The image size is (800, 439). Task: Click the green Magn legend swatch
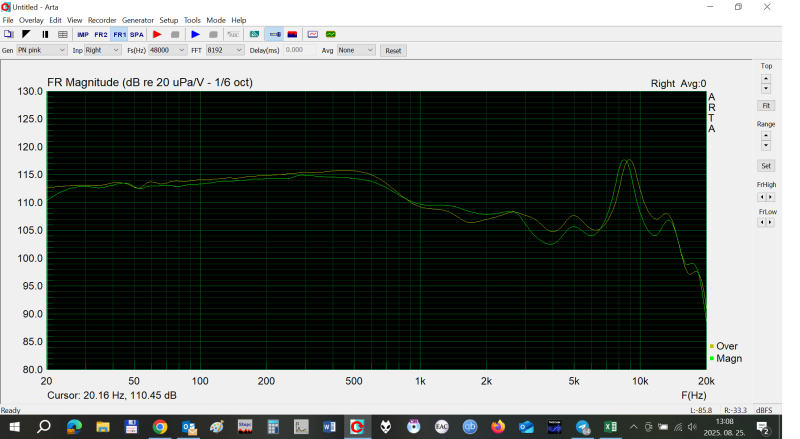tap(712, 358)
